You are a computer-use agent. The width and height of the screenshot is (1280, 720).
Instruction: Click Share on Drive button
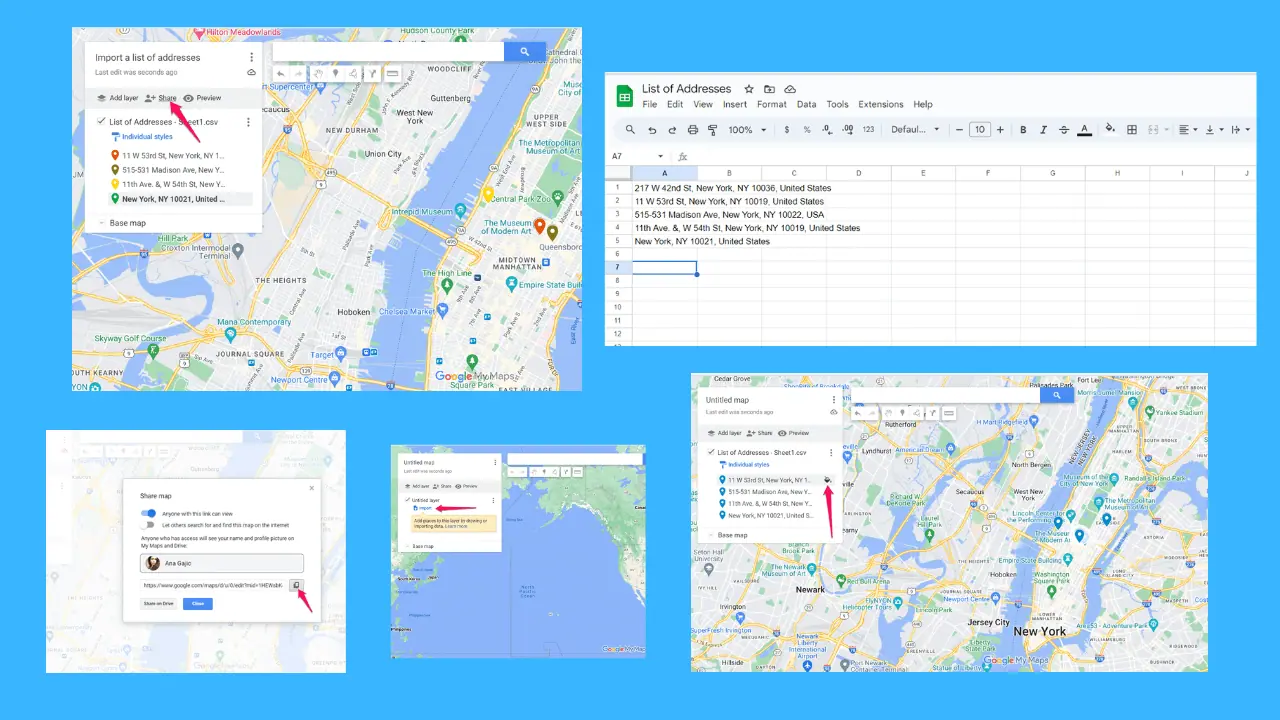[x=159, y=604]
